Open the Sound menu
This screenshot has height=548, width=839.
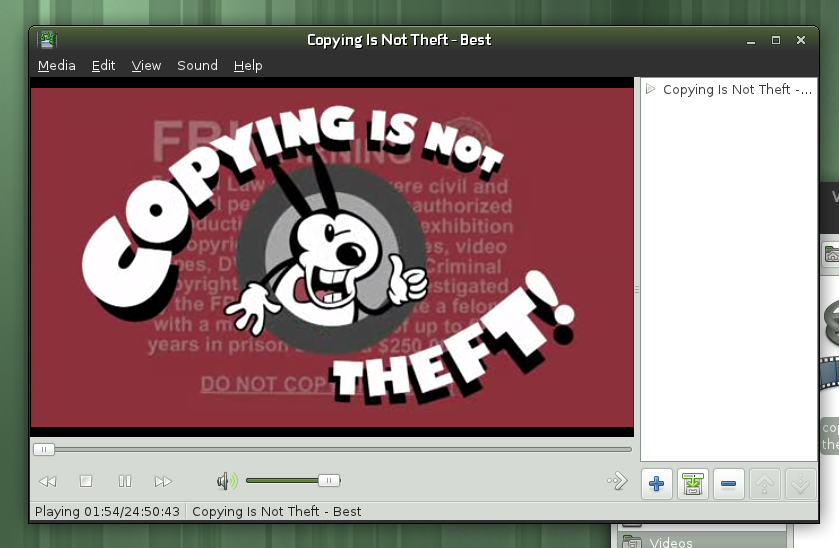click(x=197, y=65)
